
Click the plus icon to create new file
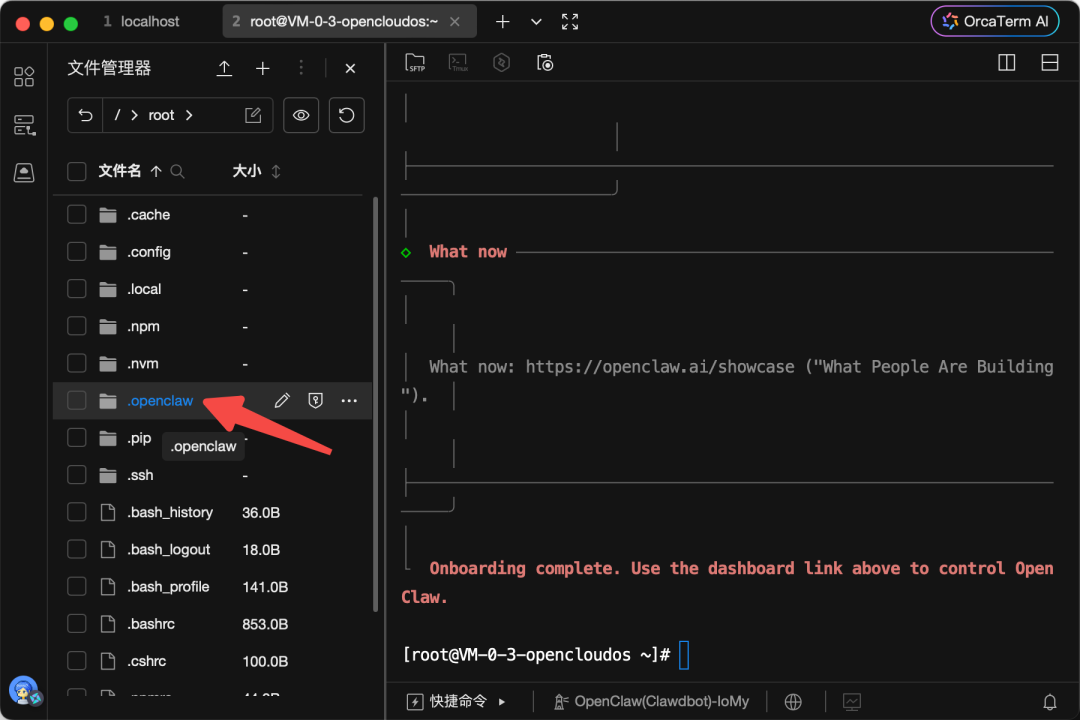[263, 68]
